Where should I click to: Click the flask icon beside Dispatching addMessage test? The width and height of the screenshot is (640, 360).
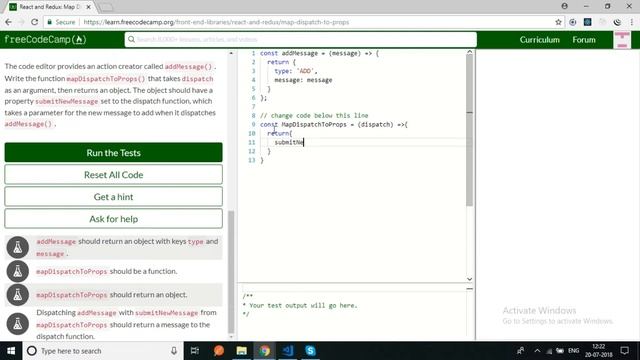click(x=18, y=324)
